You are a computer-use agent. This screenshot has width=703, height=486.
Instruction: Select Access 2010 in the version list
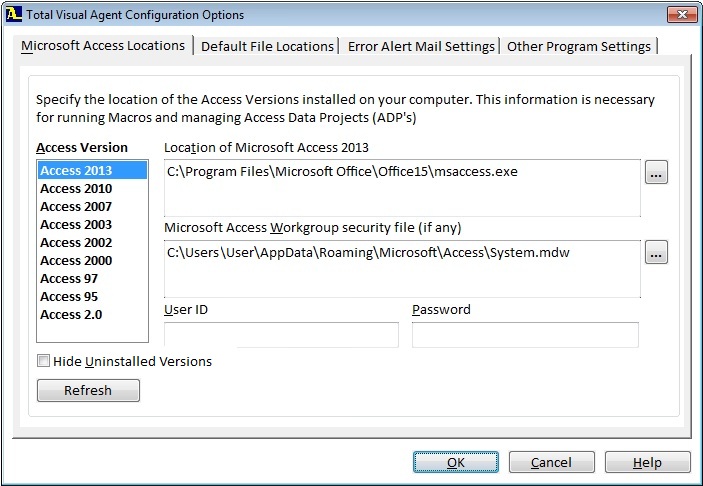point(92,188)
